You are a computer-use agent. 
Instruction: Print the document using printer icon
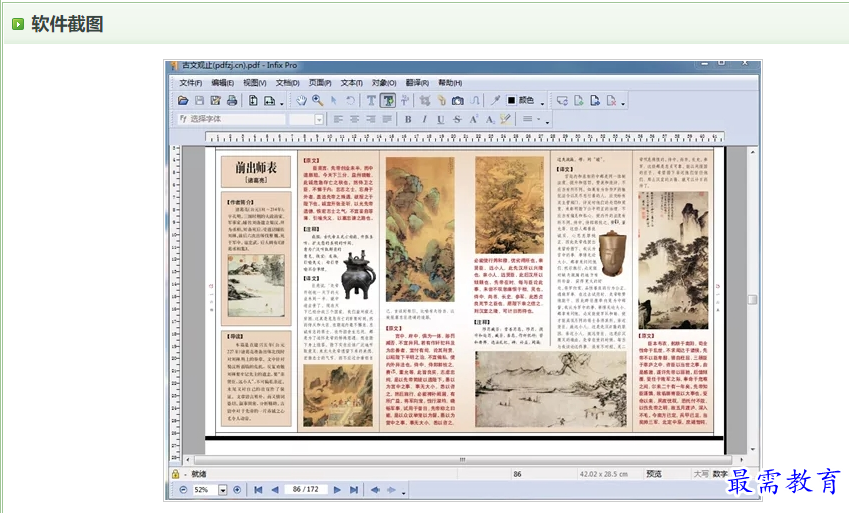[232, 101]
